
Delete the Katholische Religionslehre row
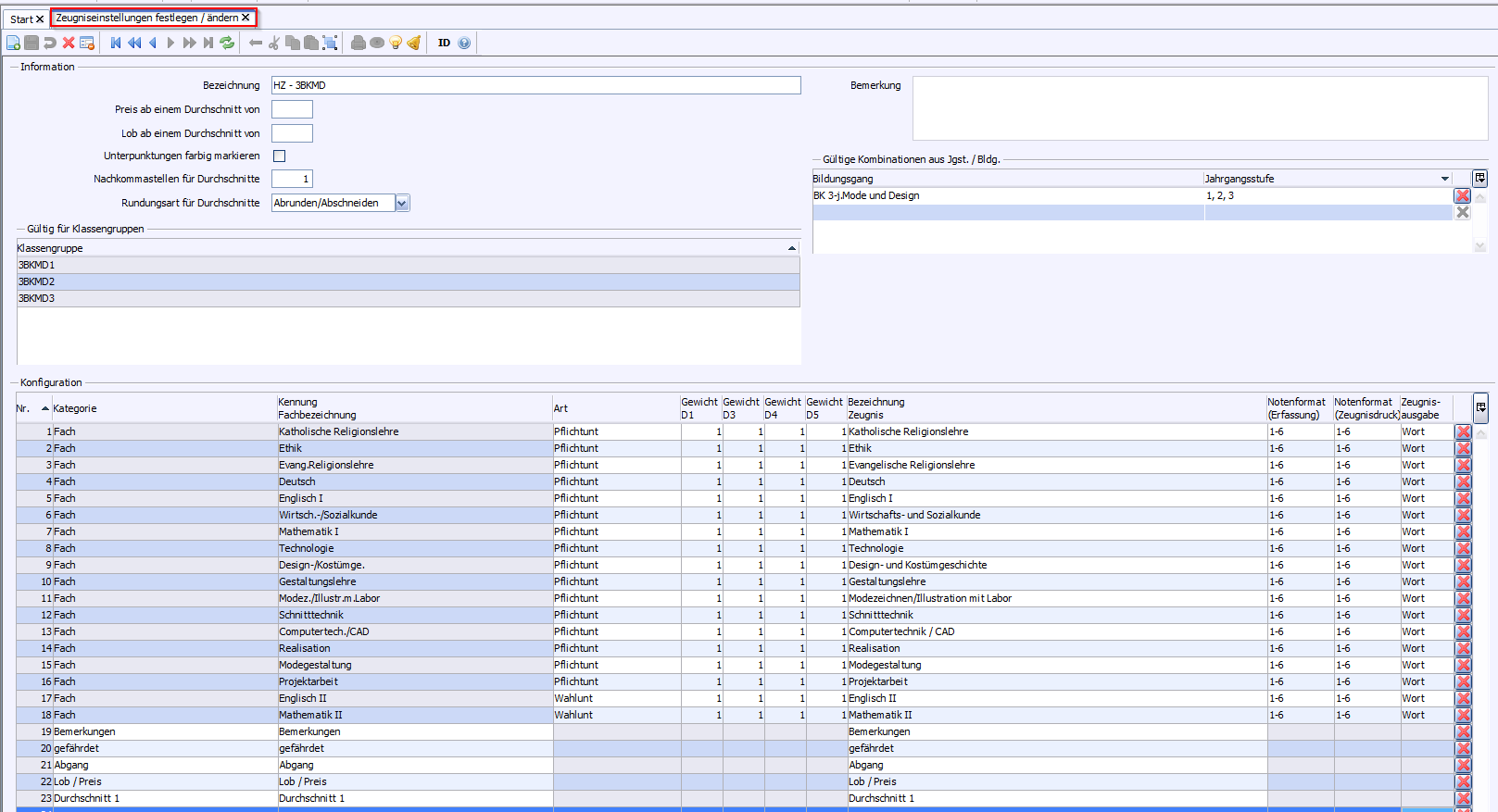[x=1463, y=432]
